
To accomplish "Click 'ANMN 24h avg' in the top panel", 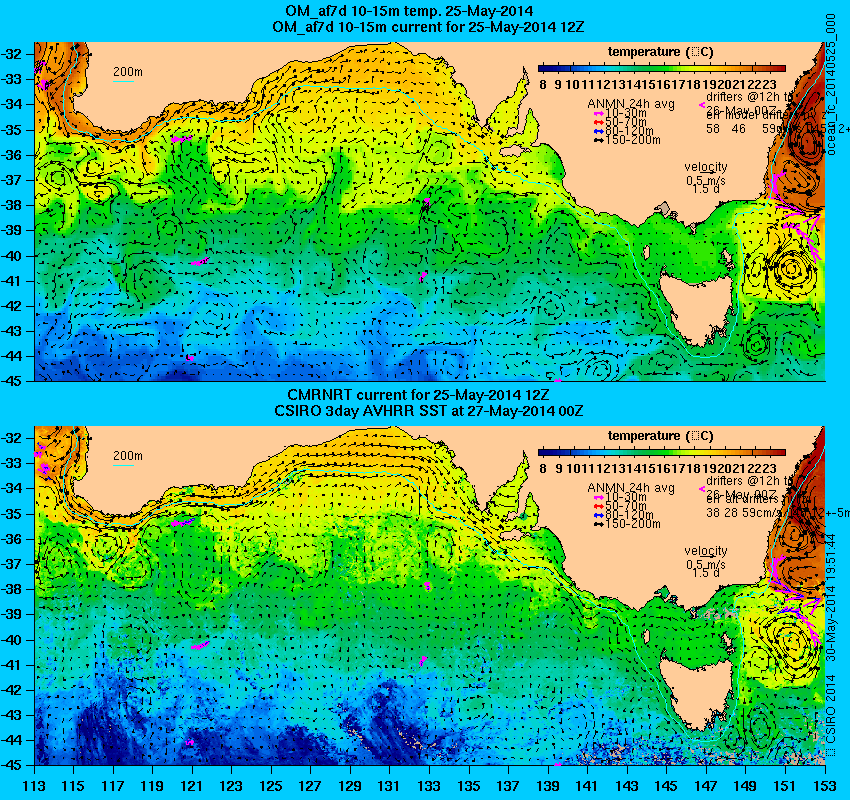I will pos(631,104).
